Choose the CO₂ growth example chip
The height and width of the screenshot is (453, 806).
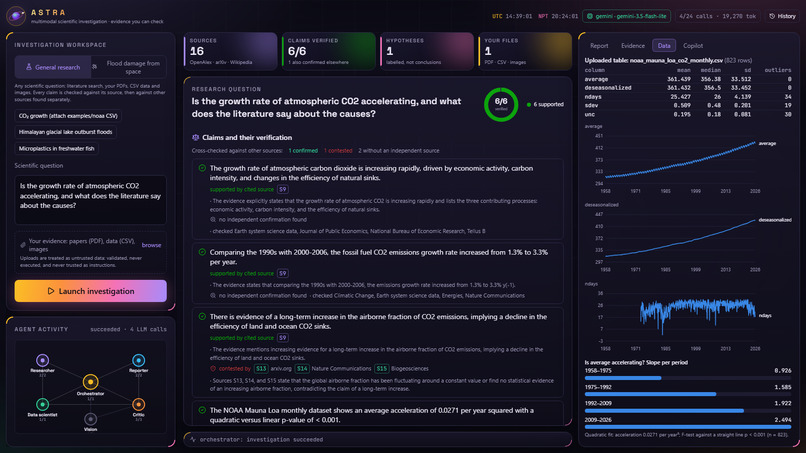point(68,116)
